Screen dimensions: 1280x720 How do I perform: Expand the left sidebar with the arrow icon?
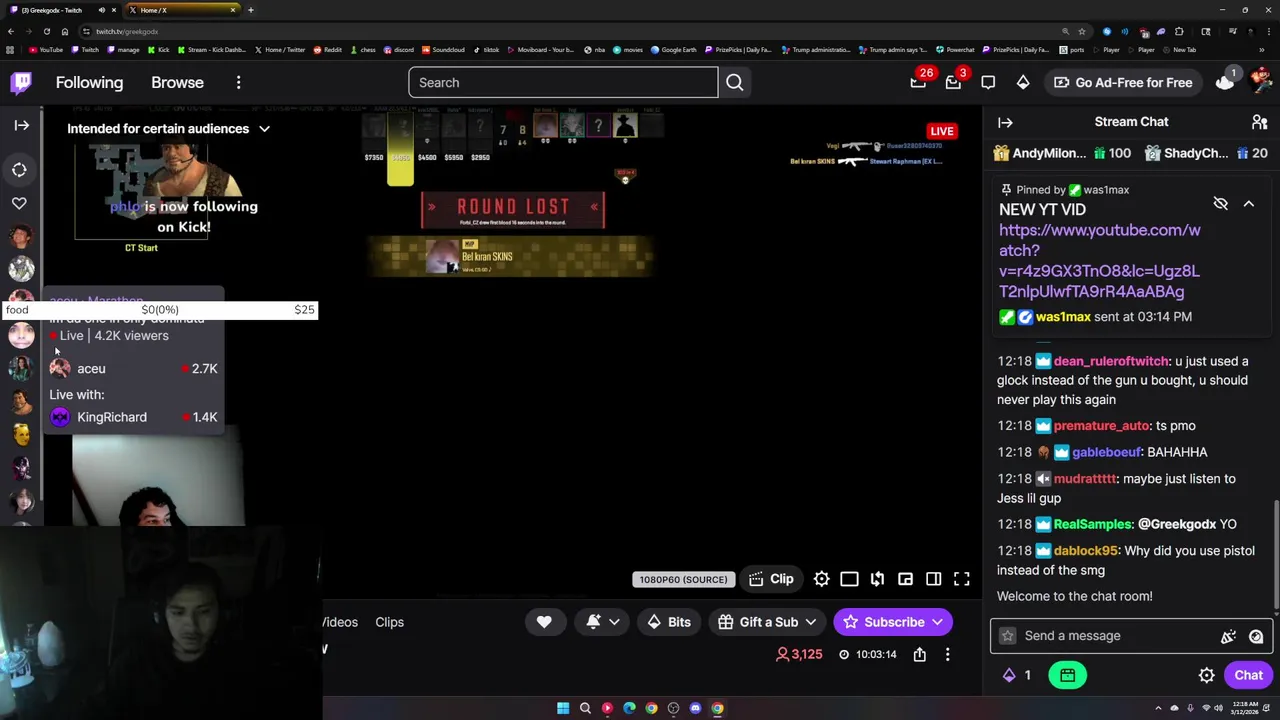tap(21, 125)
